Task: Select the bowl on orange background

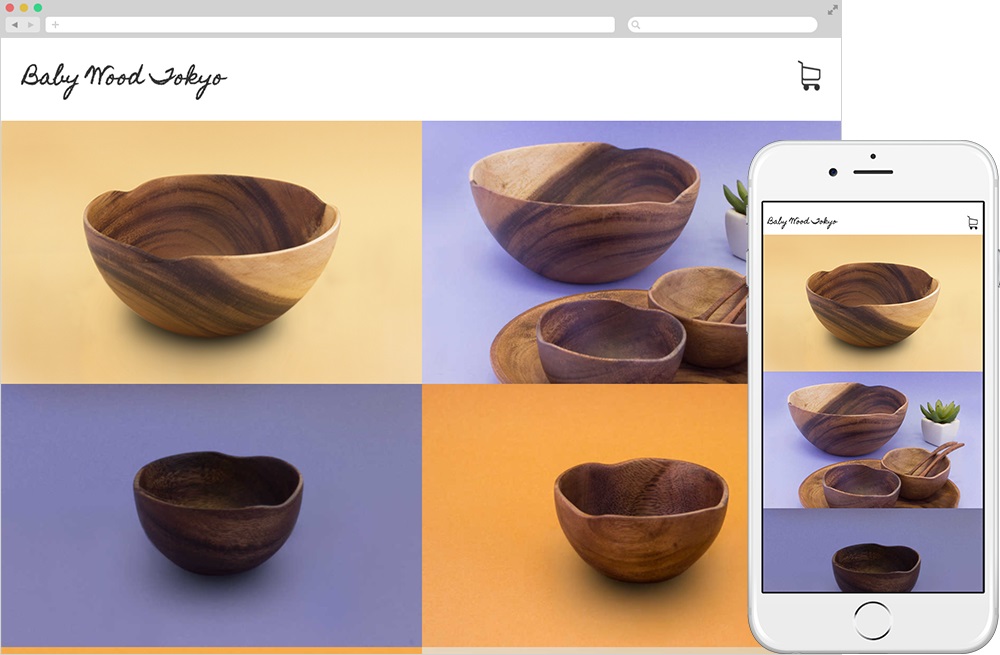Action: pos(584,515)
